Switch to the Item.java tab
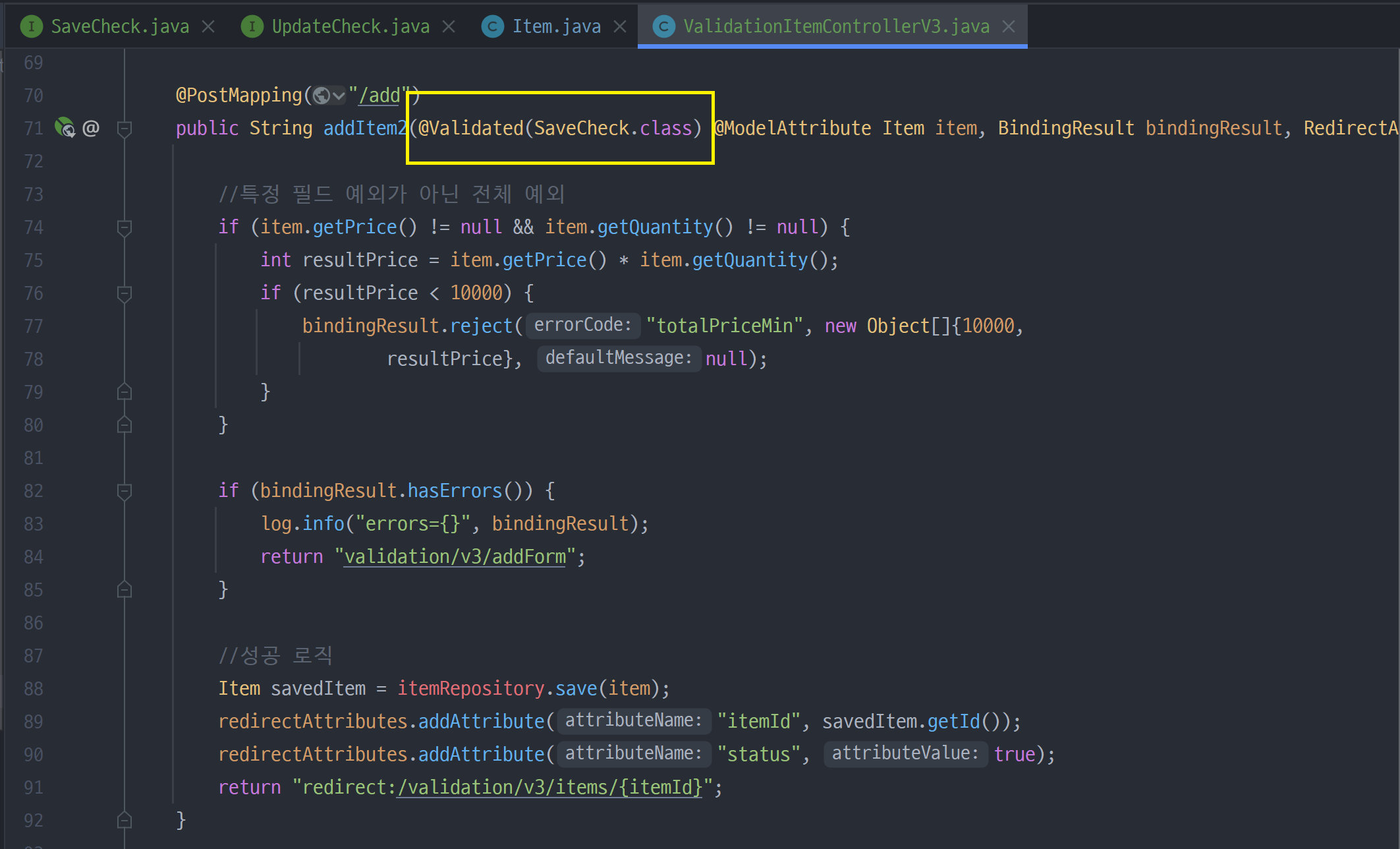Image resolution: width=1400 pixels, height=849 pixels. (556, 26)
